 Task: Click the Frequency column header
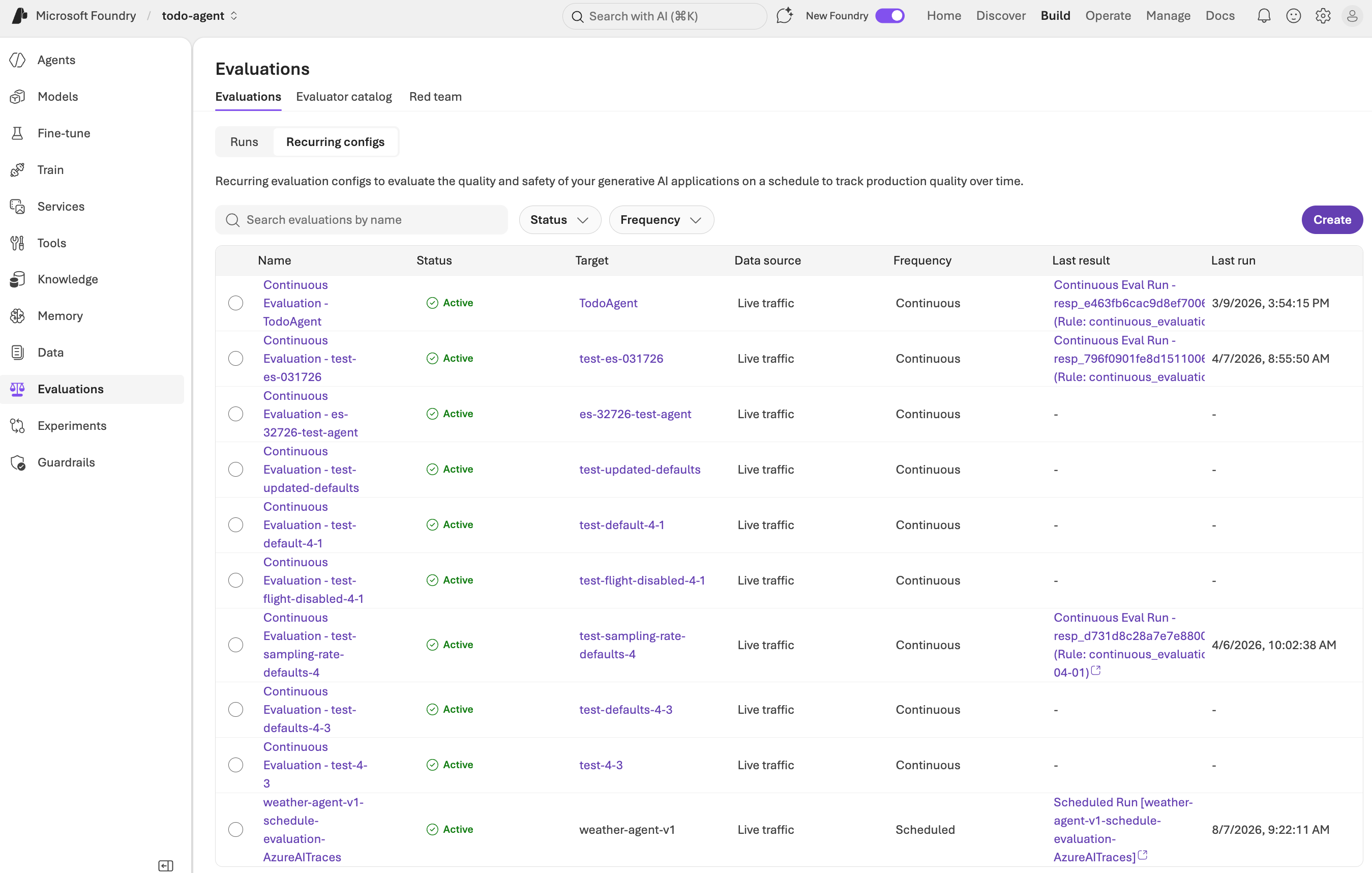click(x=922, y=260)
